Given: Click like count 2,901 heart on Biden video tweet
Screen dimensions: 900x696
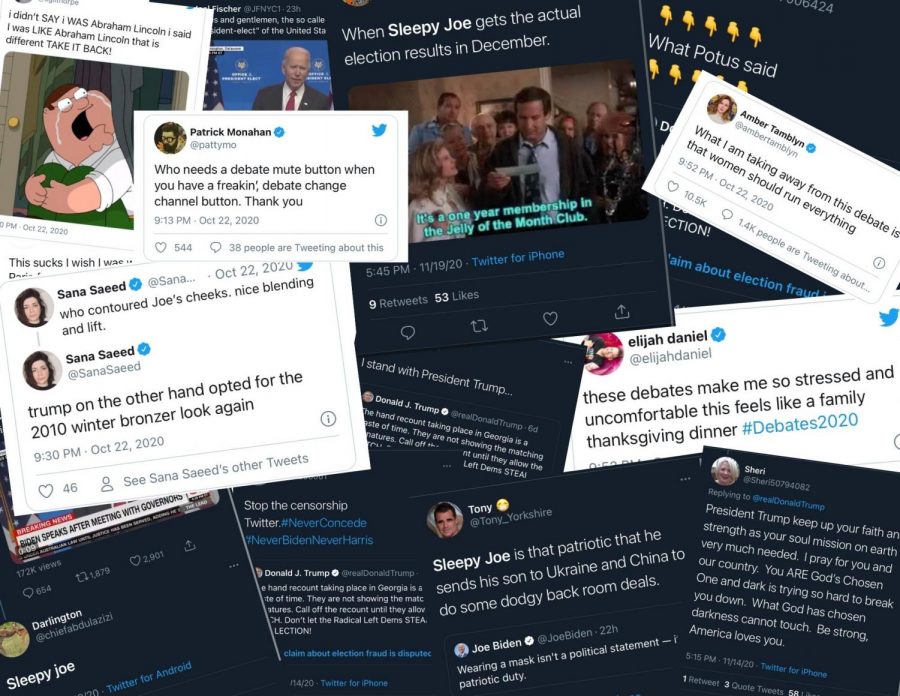Looking at the screenshot, I should [x=134, y=561].
